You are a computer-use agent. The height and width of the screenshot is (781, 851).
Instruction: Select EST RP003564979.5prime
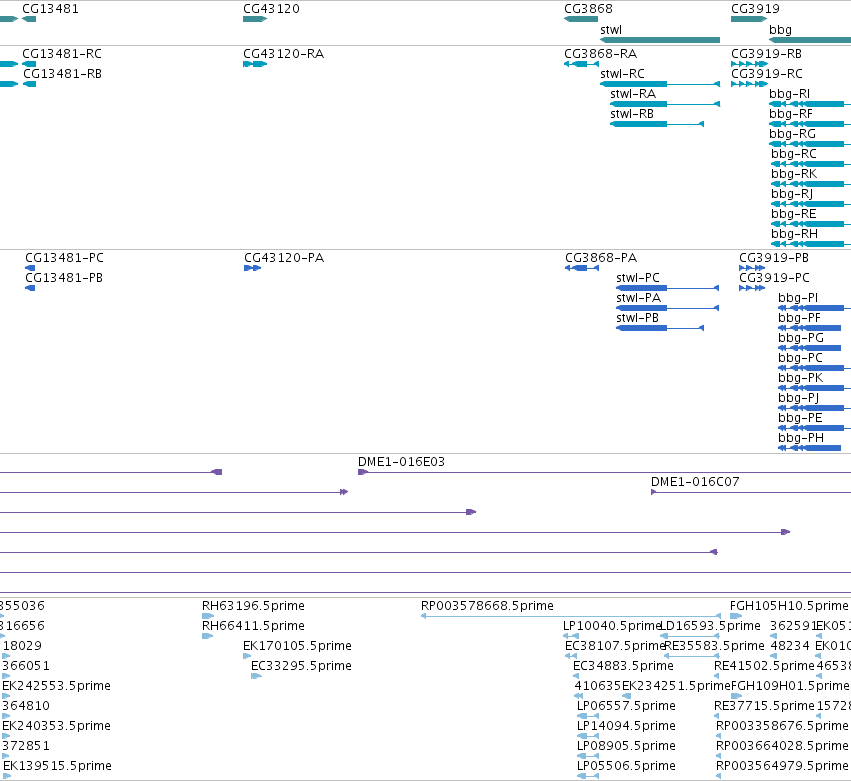[782, 766]
